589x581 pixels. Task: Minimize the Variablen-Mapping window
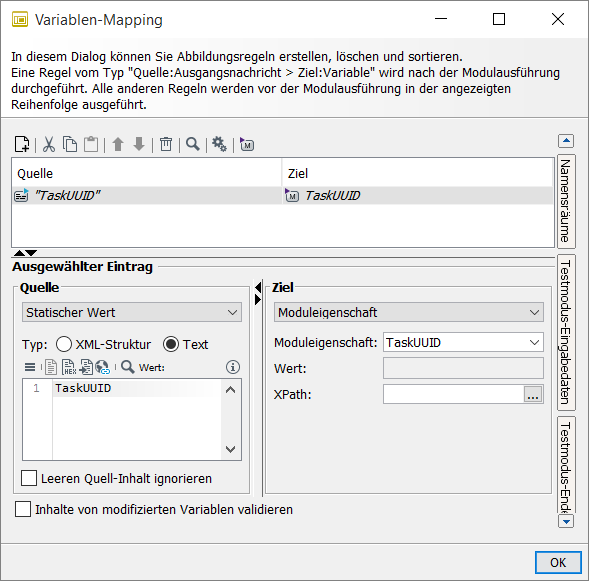click(x=441, y=19)
